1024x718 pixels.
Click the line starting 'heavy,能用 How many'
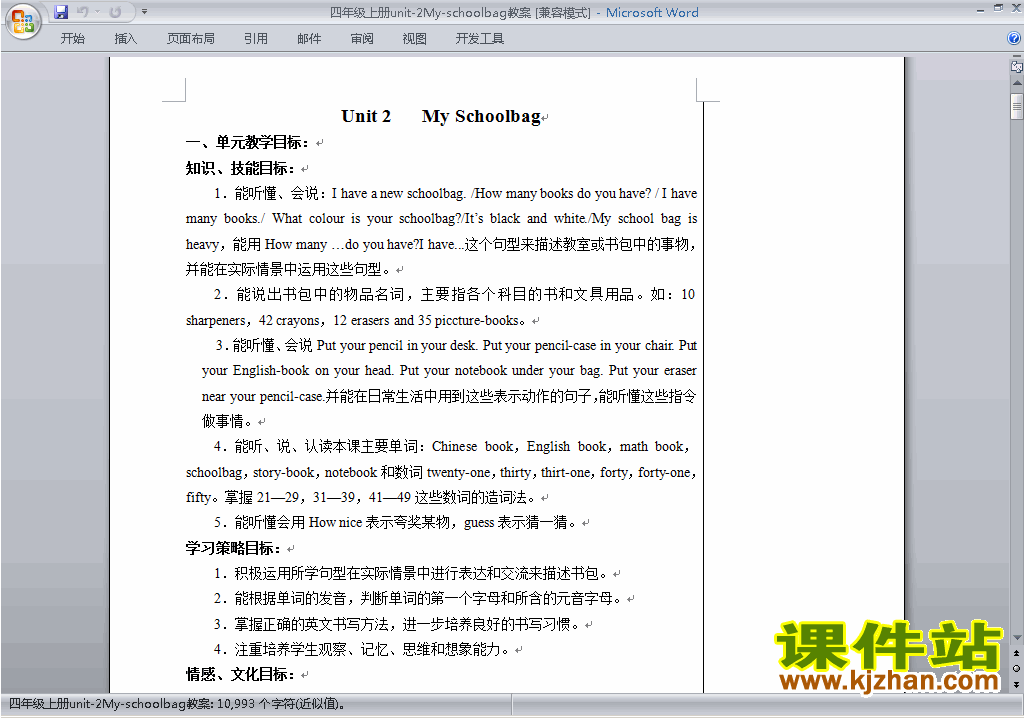click(x=441, y=244)
